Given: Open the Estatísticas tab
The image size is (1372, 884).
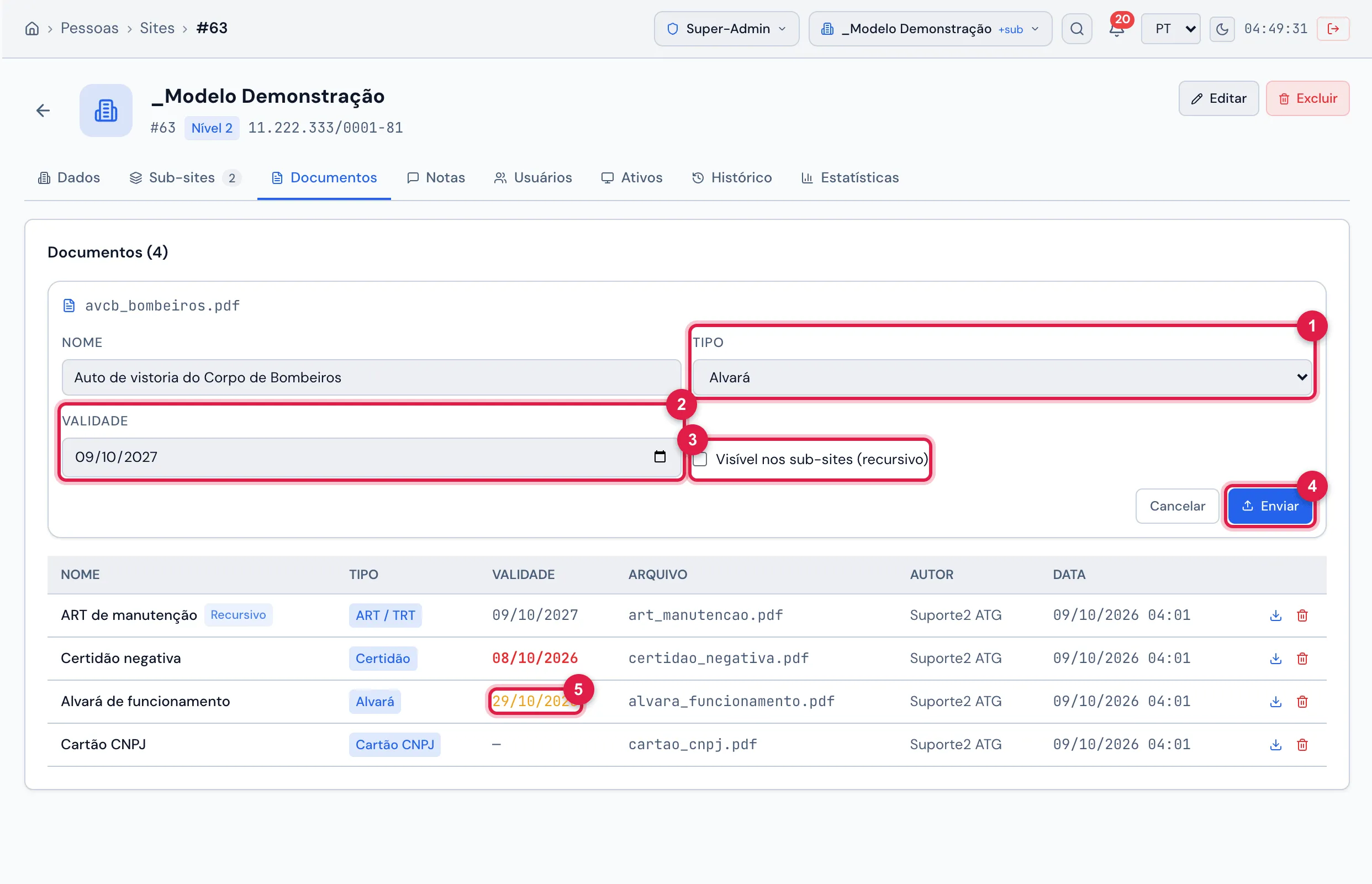Looking at the screenshot, I should click(850, 178).
